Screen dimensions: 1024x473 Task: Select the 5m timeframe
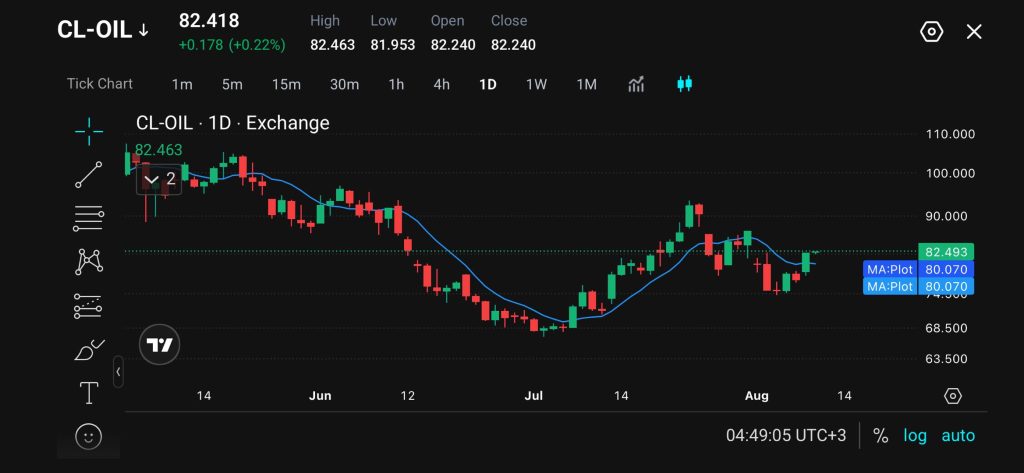[x=232, y=84]
